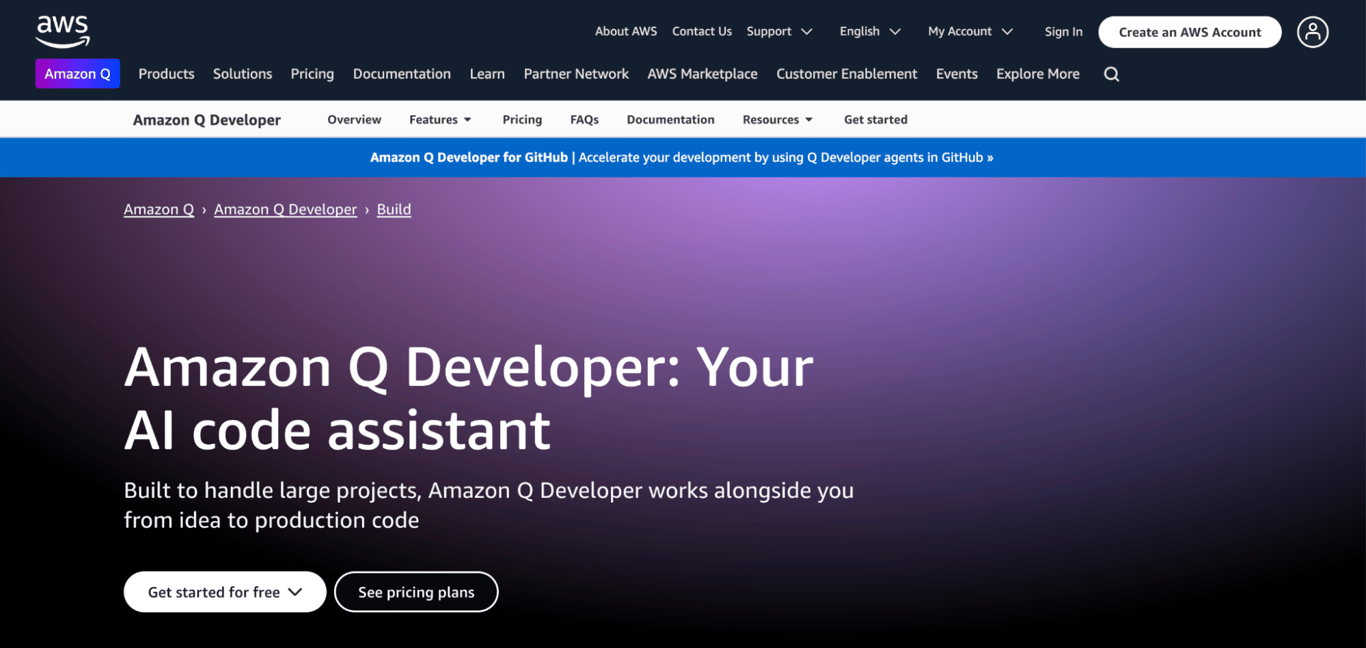1366x648 pixels.
Task: Expand the My Account dropdown
Action: (x=969, y=31)
